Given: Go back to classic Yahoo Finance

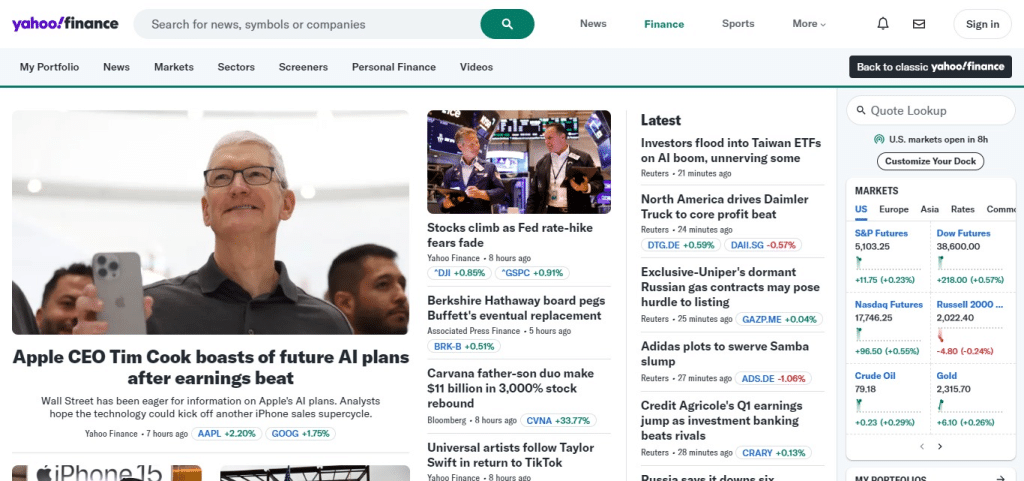Looking at the screenshot, I should tap(930, 67).
